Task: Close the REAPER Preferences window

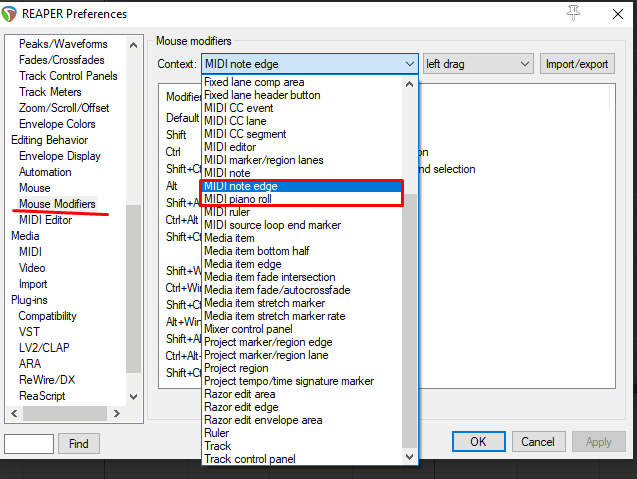Action: point(618,14)
